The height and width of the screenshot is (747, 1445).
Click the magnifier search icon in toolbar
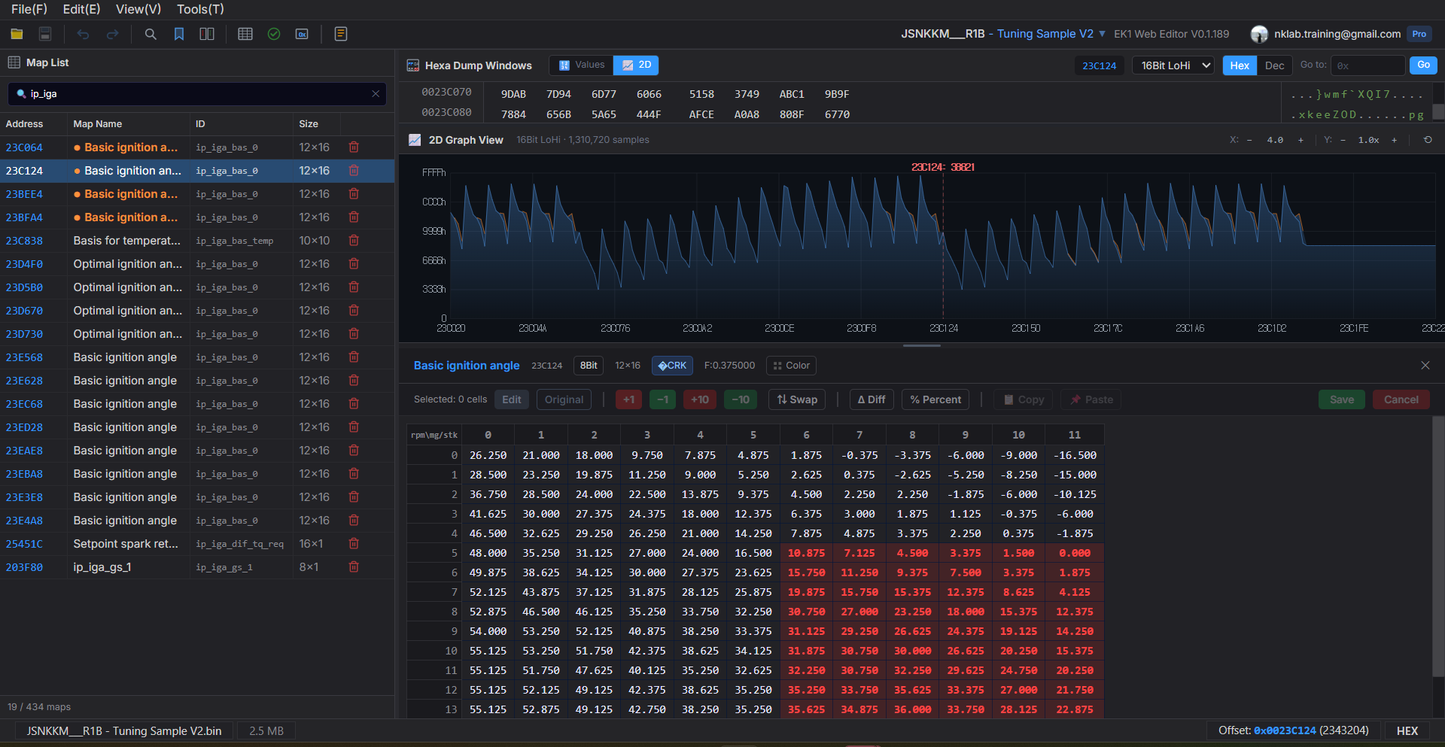pos(150,34)
